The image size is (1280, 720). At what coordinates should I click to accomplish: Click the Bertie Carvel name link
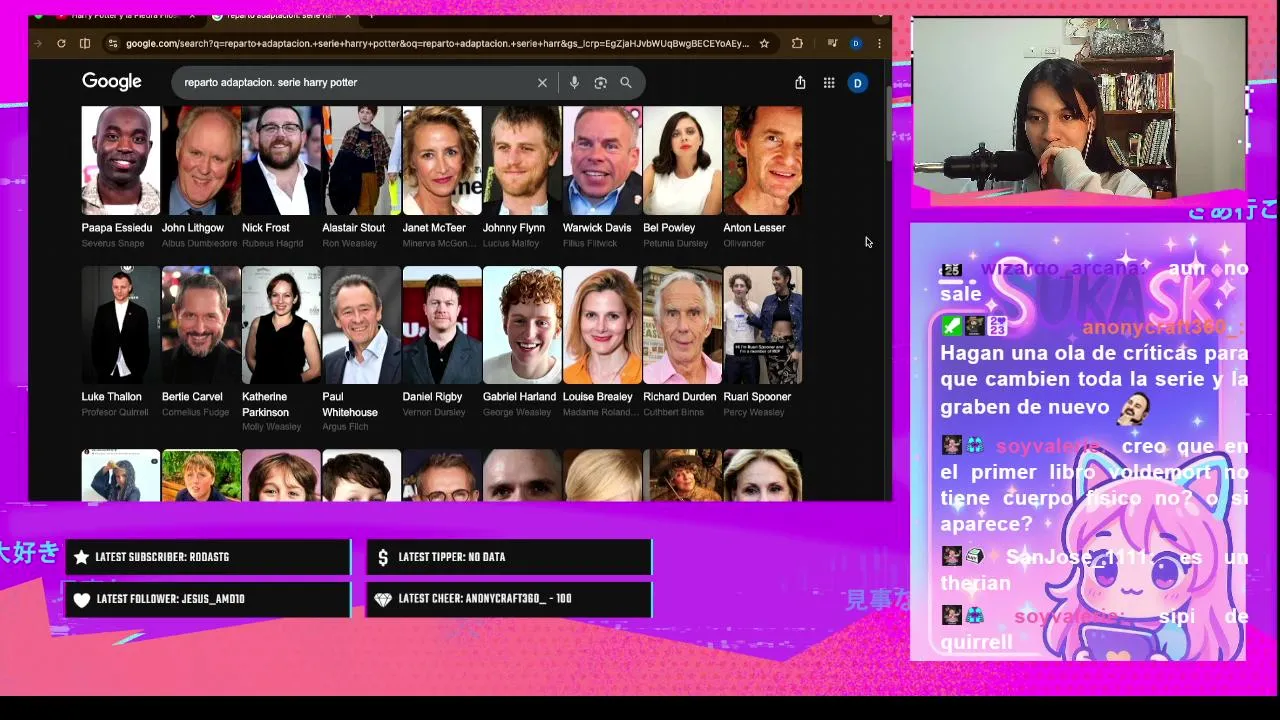(192, 397)
